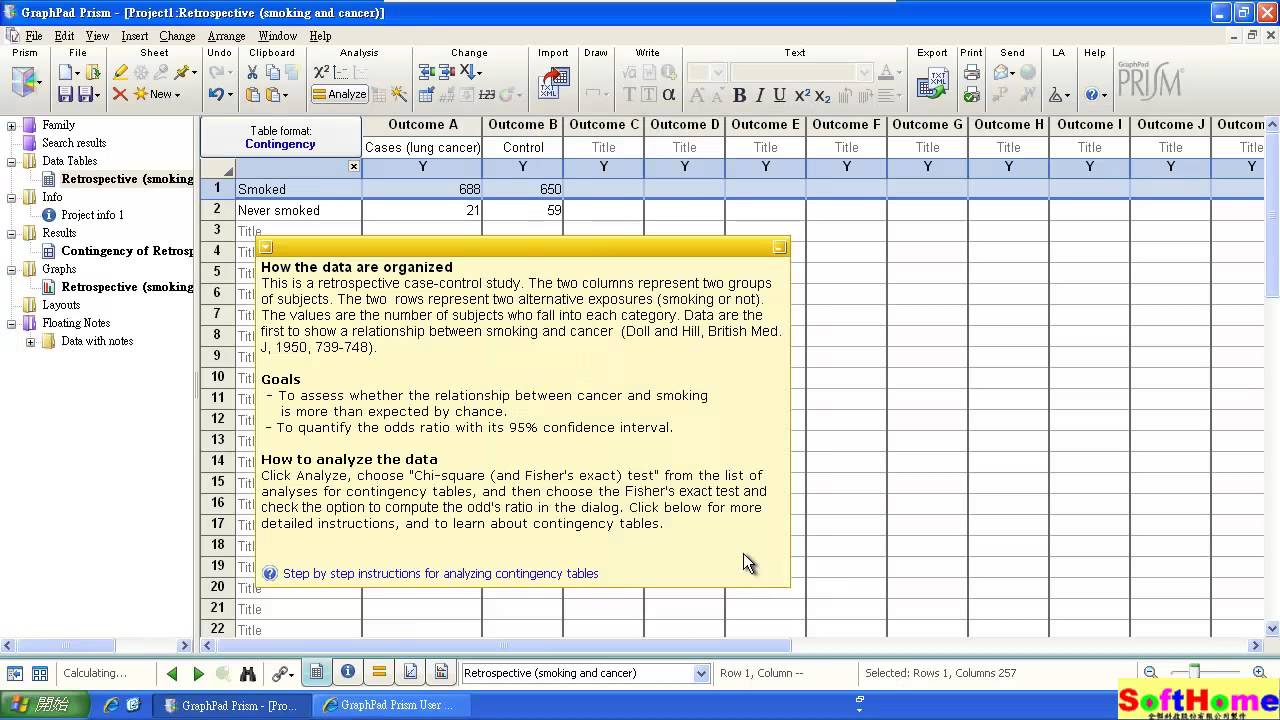The height and width of the screenshot is (720, 1280).
Task: Open the Window menu
Action: point(277,36)
